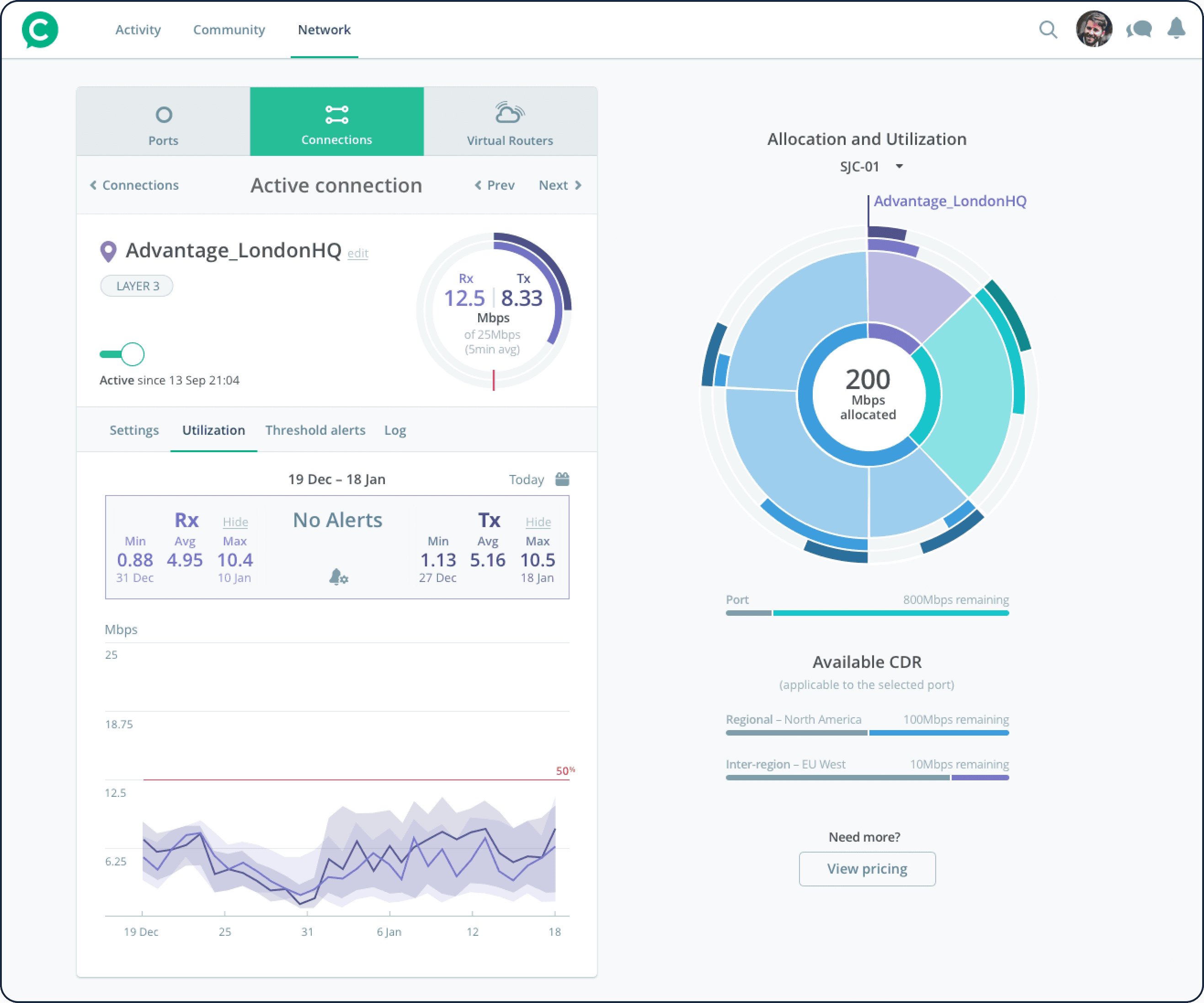This screenshot has width=1204, height=1003.
Task: Open the Threshold alerts sub-tab
Action: pyautogui.click(x=315, y=430)
